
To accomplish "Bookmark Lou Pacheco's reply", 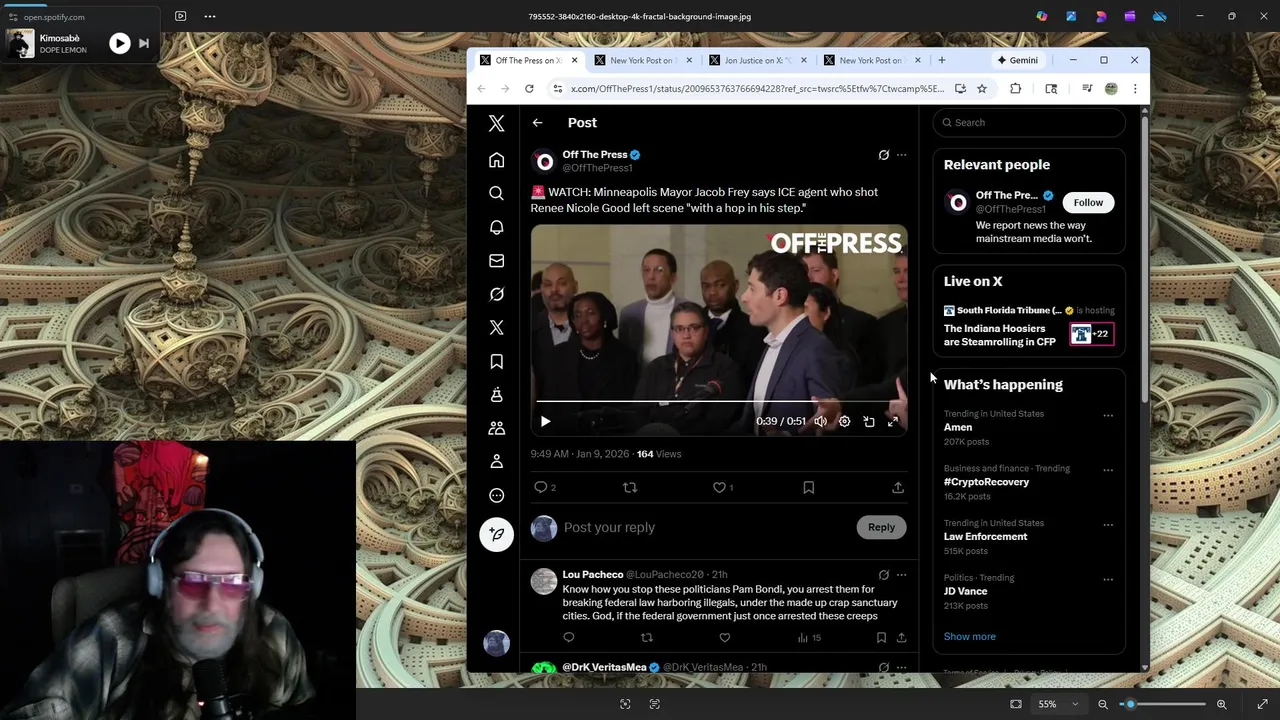I will pyautogui.click(x=881, y=637).
